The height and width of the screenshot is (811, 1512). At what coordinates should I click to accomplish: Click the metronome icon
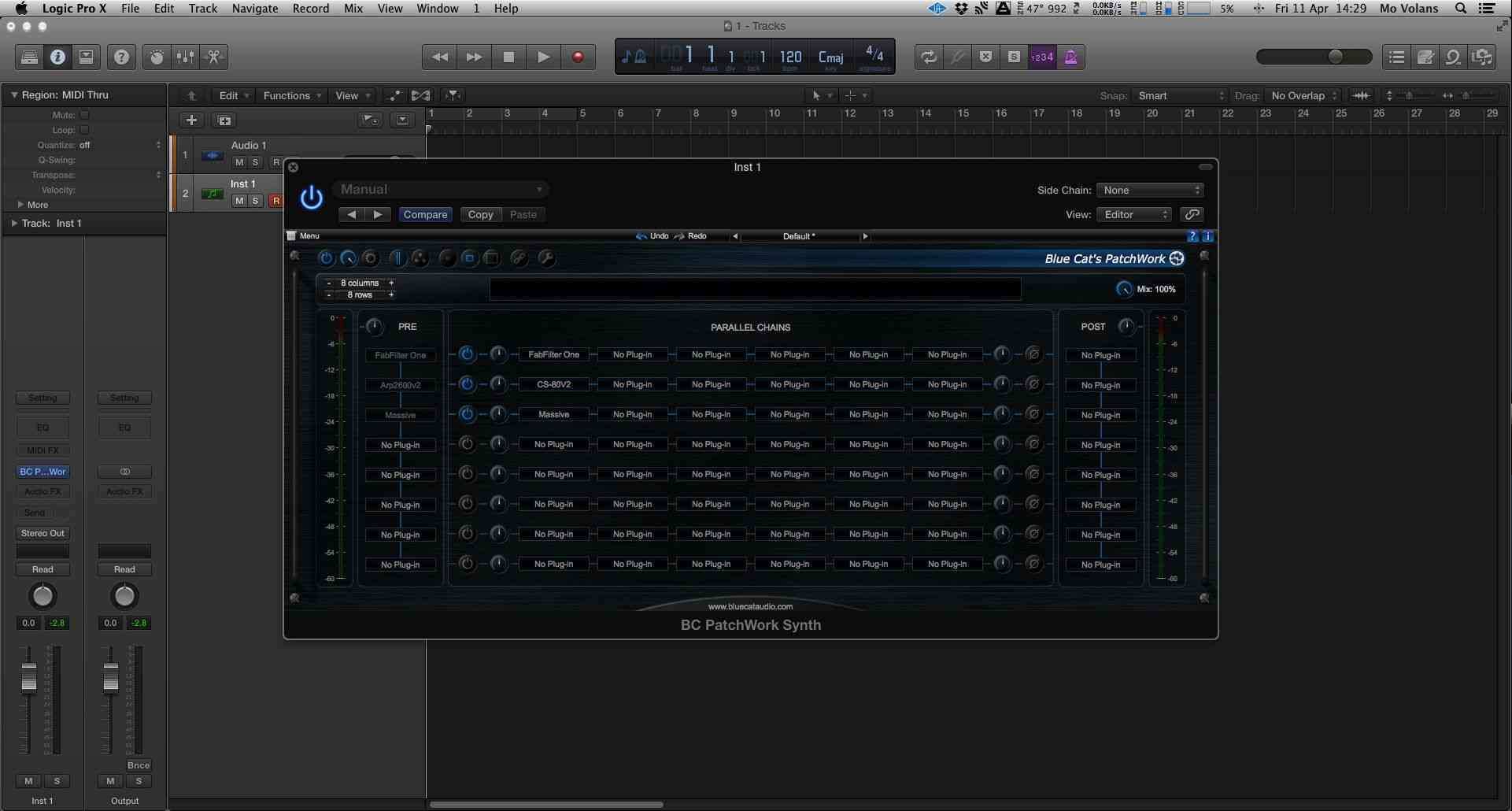(1070, 57)
